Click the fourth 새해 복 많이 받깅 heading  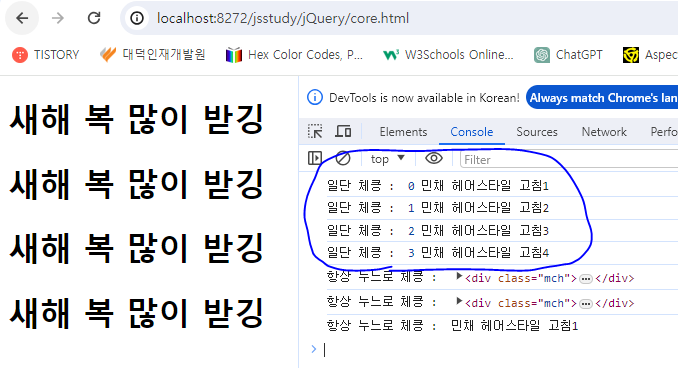[x=137, y=313]
